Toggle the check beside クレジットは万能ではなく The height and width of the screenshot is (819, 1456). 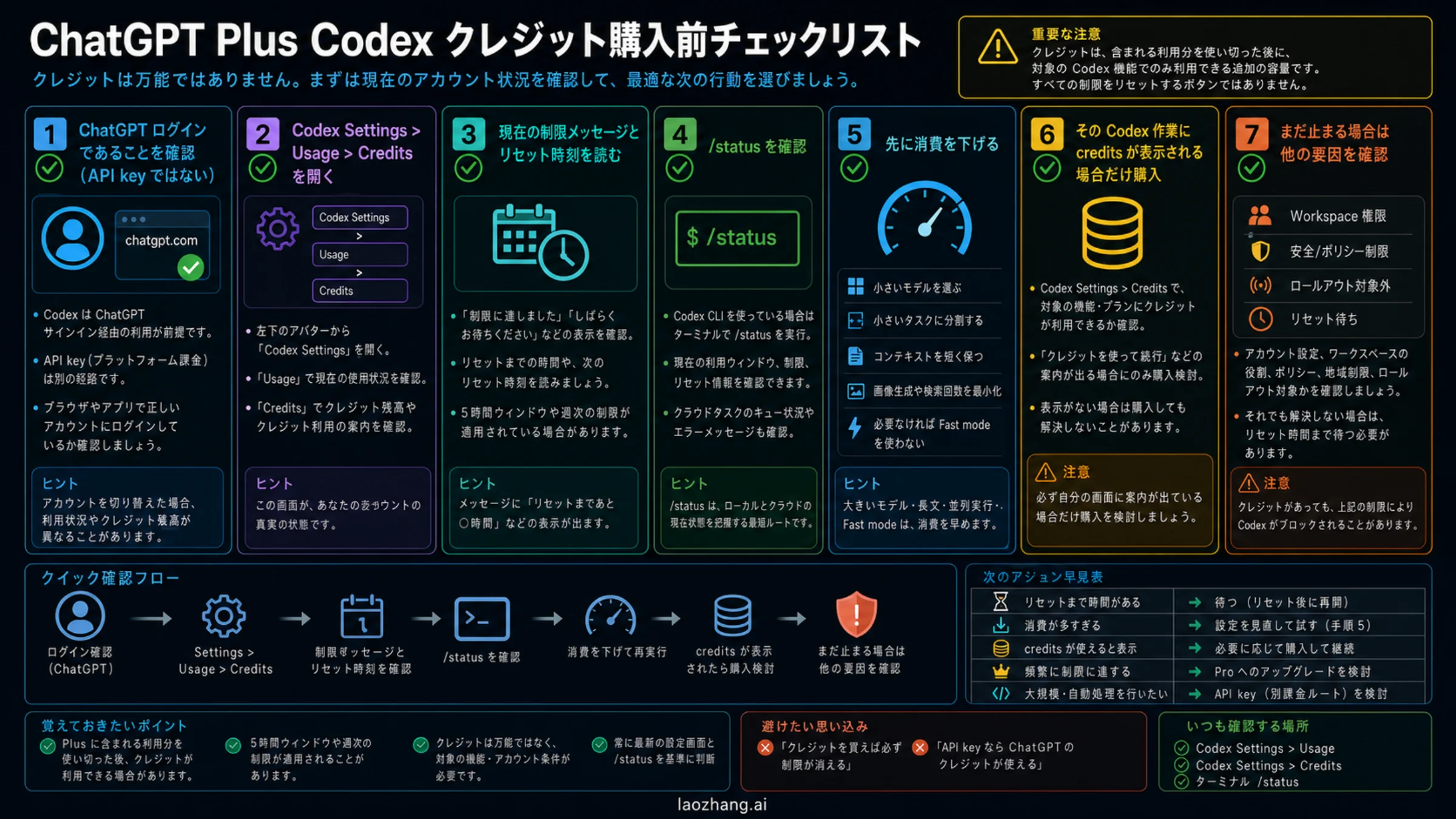tap(420, 744)
